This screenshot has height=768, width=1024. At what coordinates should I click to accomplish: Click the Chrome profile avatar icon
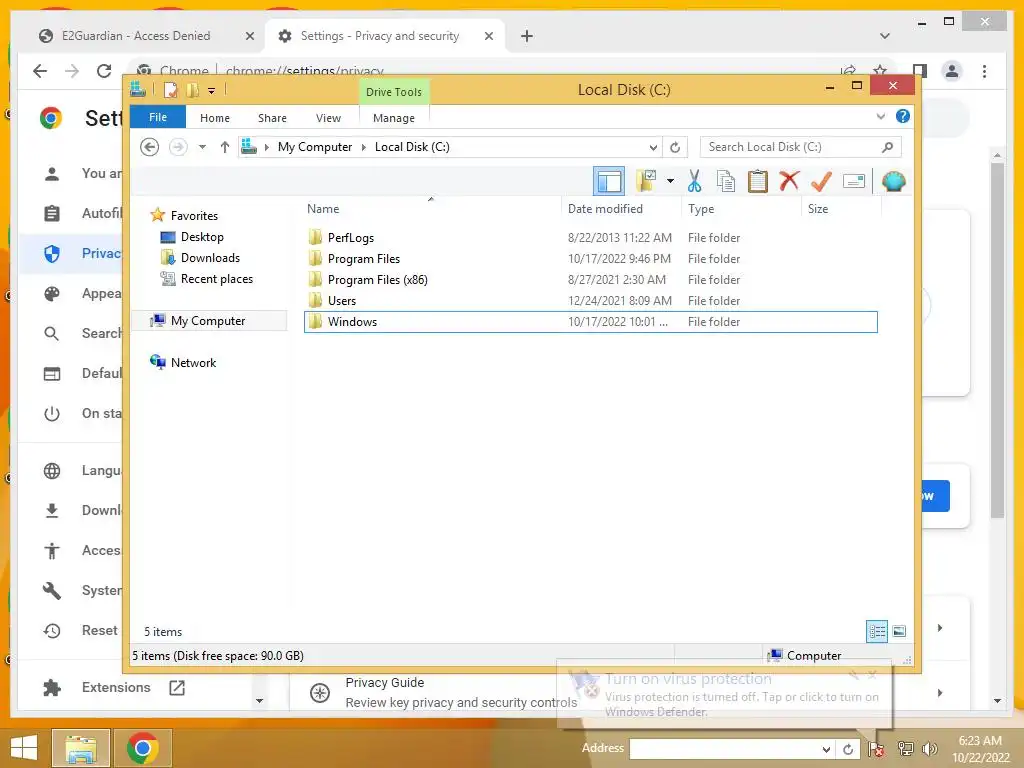coord(952,71)
